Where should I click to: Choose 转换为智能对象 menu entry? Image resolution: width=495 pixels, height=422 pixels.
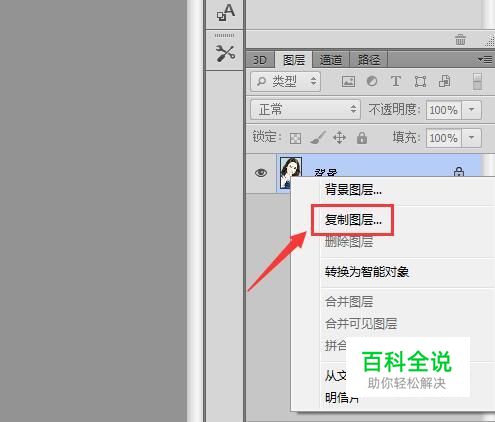pos(367,272)
